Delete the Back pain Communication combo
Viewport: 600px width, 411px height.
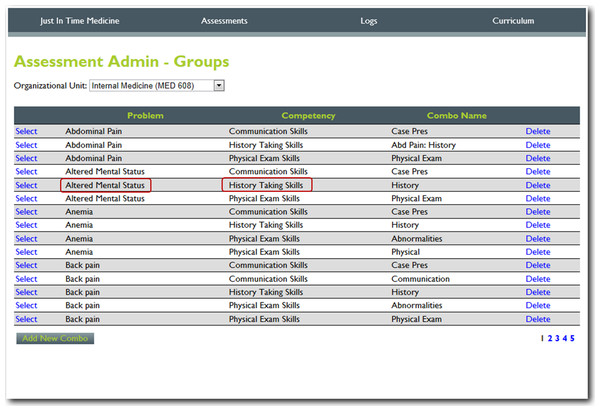(538, 279)
